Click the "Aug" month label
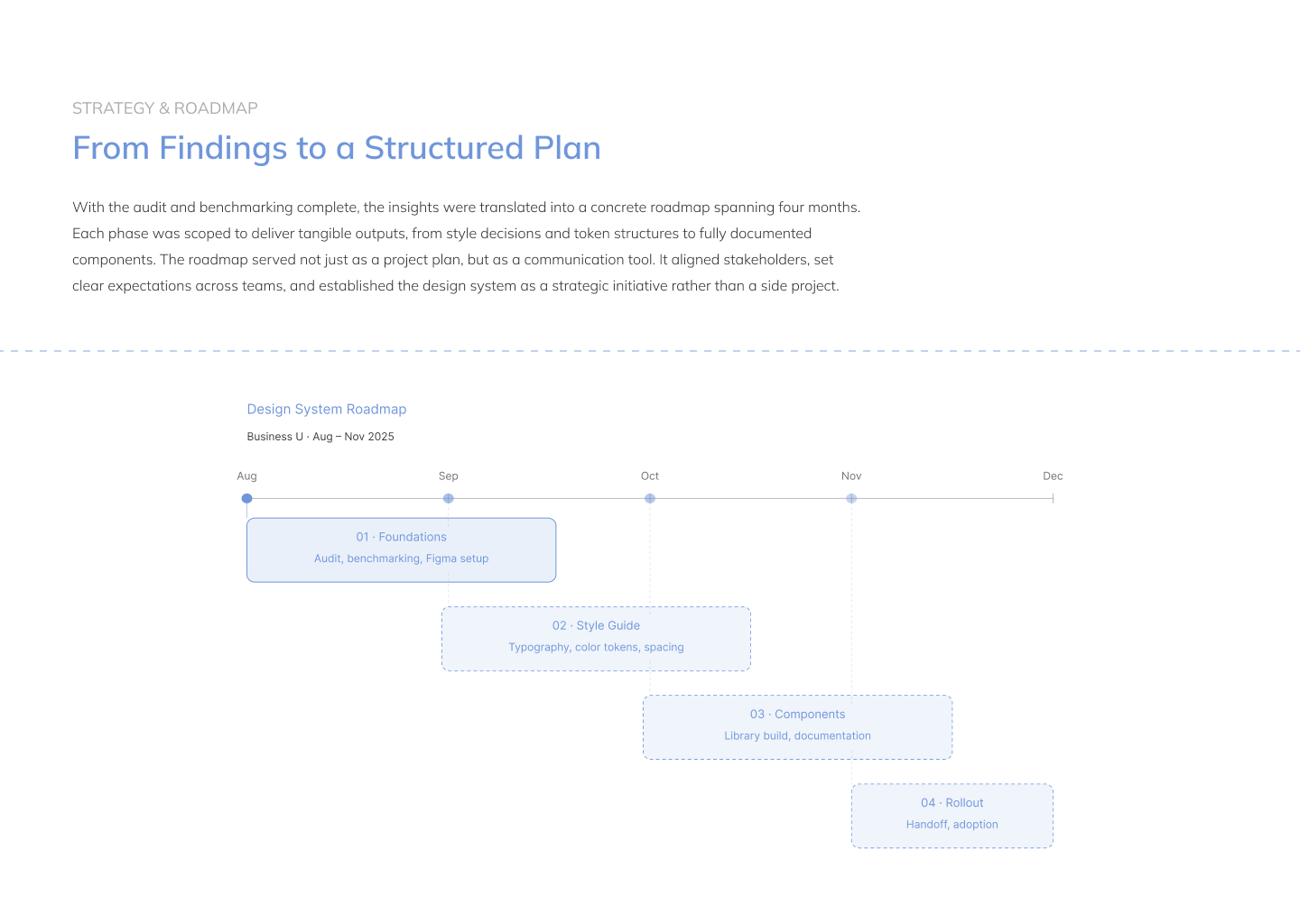Screen dimensions: 1300x924 point(246,476)
